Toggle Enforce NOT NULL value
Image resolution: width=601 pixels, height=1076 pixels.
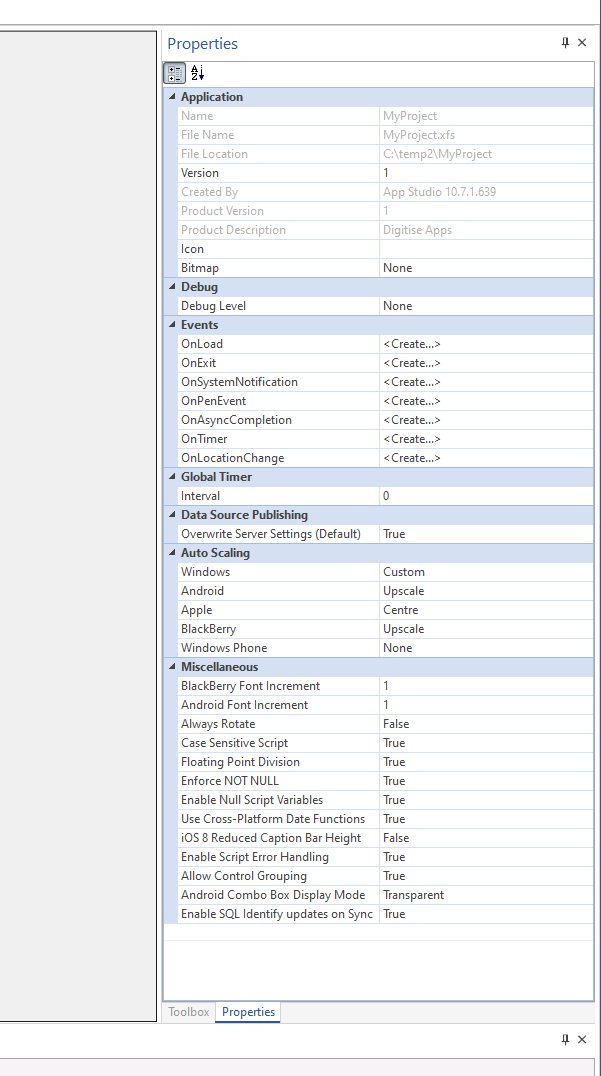click(x=486, y=781)
